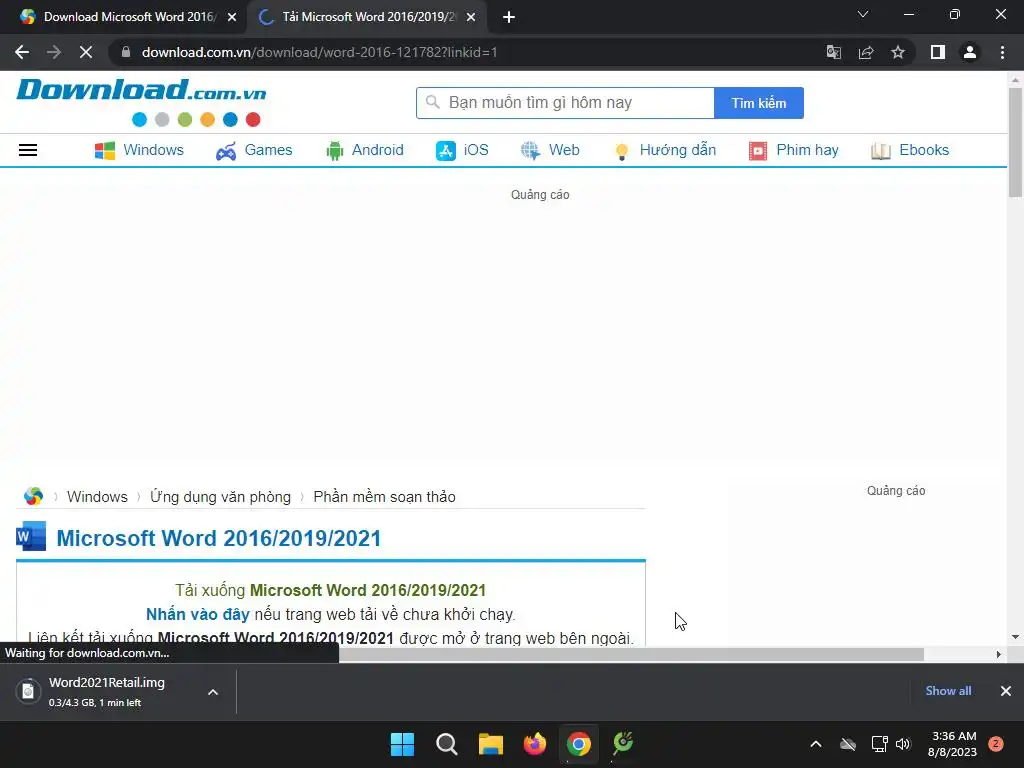
Task: Open the Web category
Action: coord(550,150)
